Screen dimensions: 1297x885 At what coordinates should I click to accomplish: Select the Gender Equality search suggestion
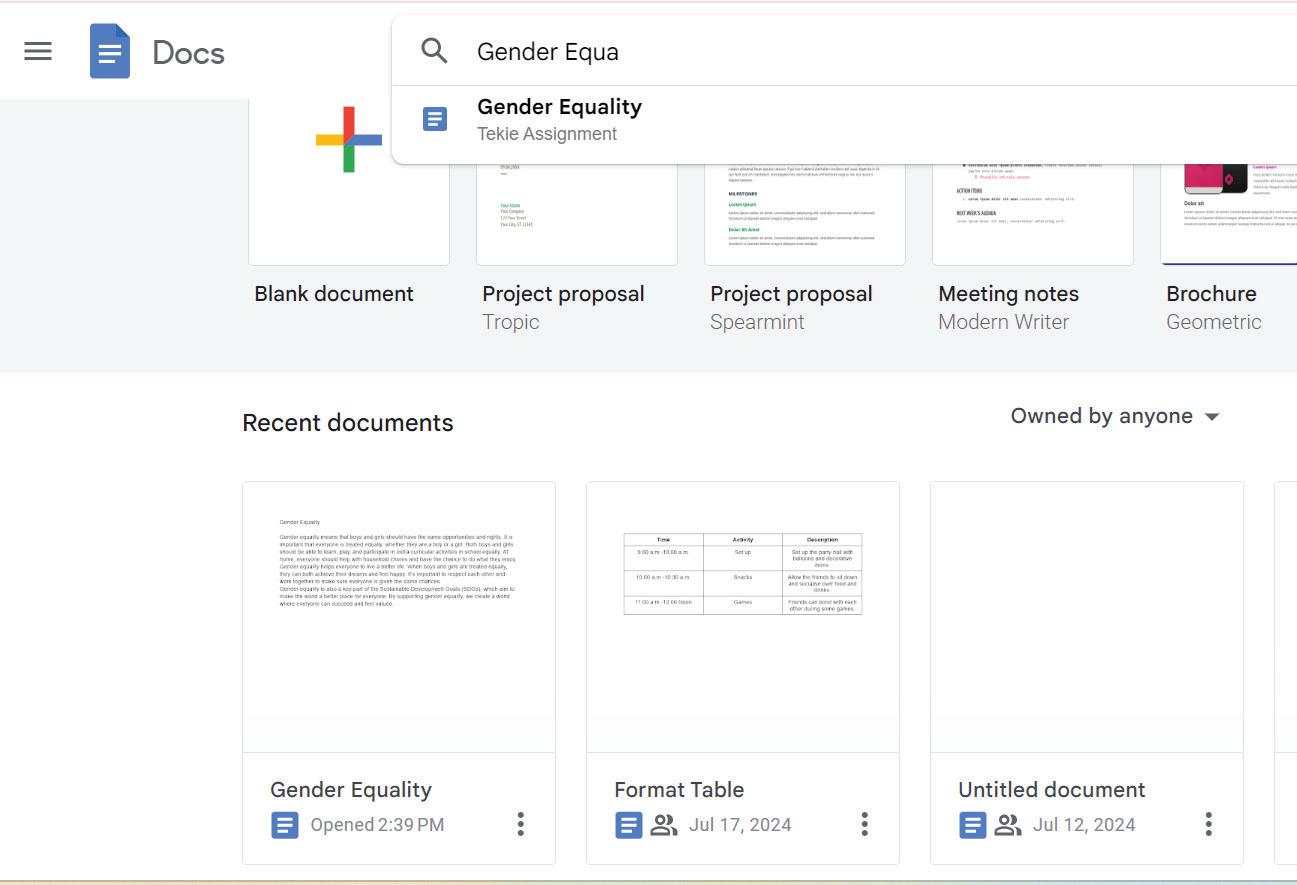click(x=560, y=119)
